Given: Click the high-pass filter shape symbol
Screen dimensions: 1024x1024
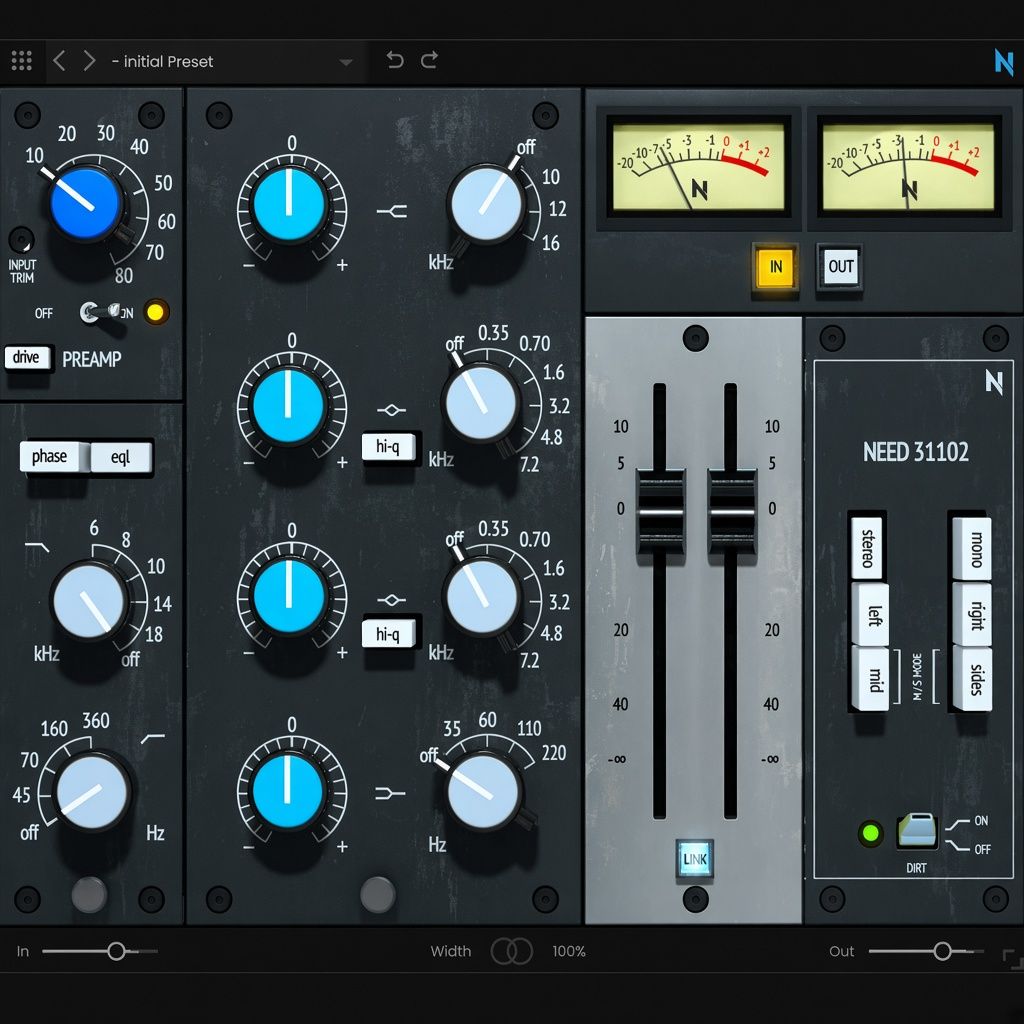Looking at the screenshot, I should coord(153,738).
